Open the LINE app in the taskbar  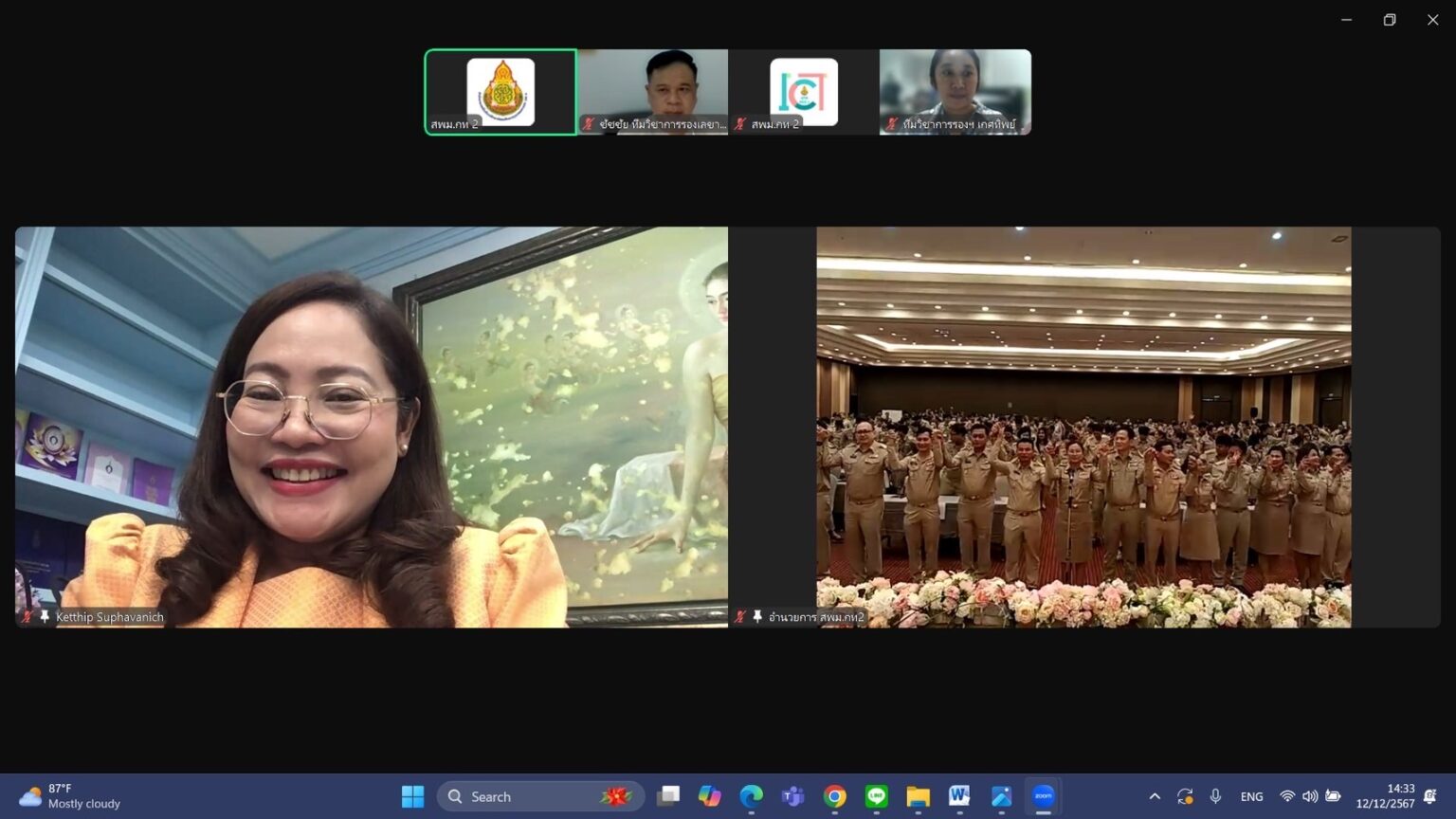click(x=876, y=796)
